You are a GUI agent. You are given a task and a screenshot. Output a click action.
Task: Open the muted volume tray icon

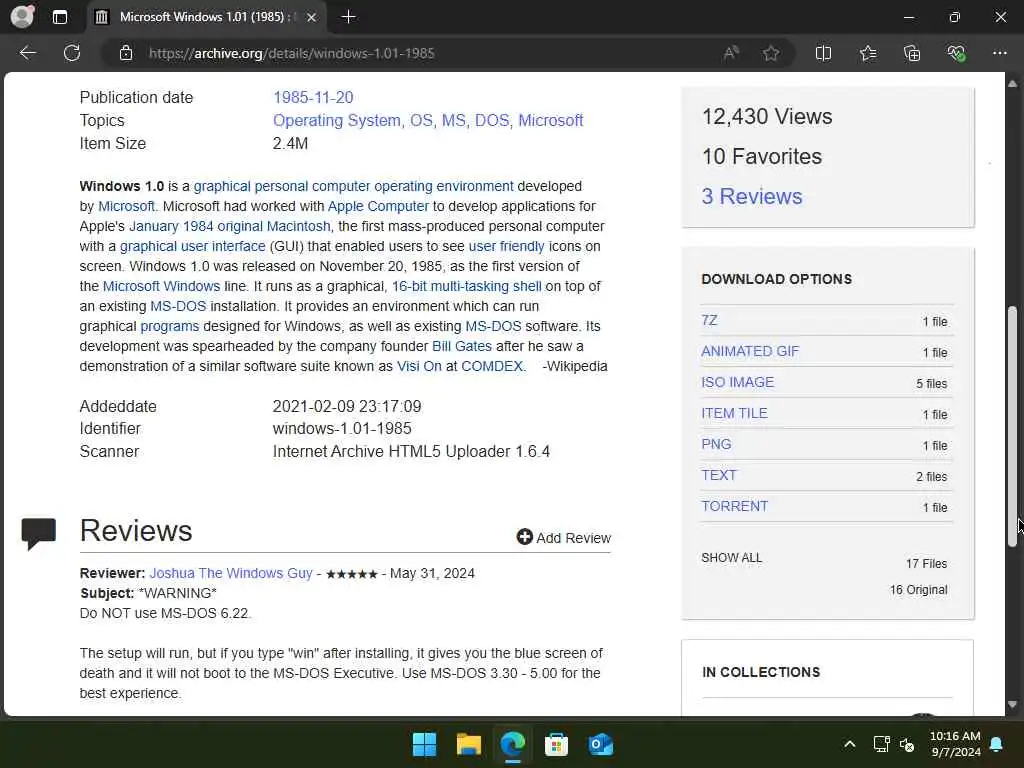coord(907,744)
